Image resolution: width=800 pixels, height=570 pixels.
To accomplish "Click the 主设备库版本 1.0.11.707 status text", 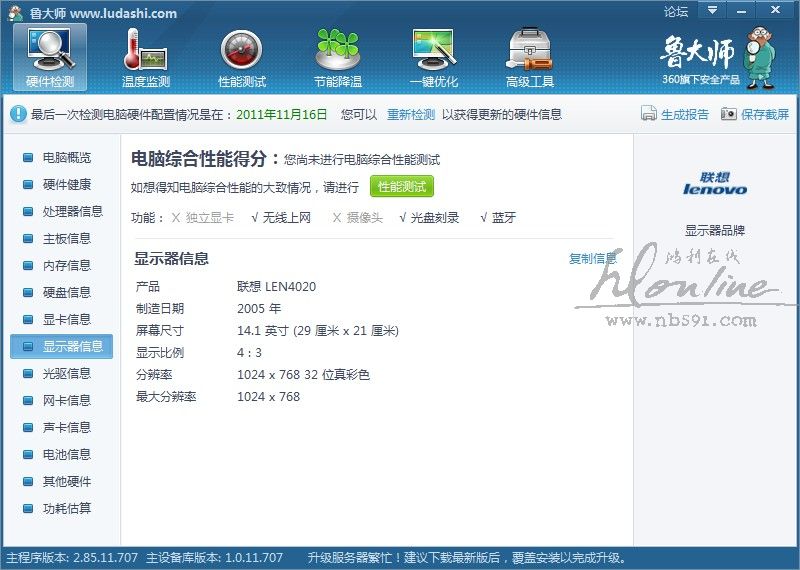I will [214, 558].
